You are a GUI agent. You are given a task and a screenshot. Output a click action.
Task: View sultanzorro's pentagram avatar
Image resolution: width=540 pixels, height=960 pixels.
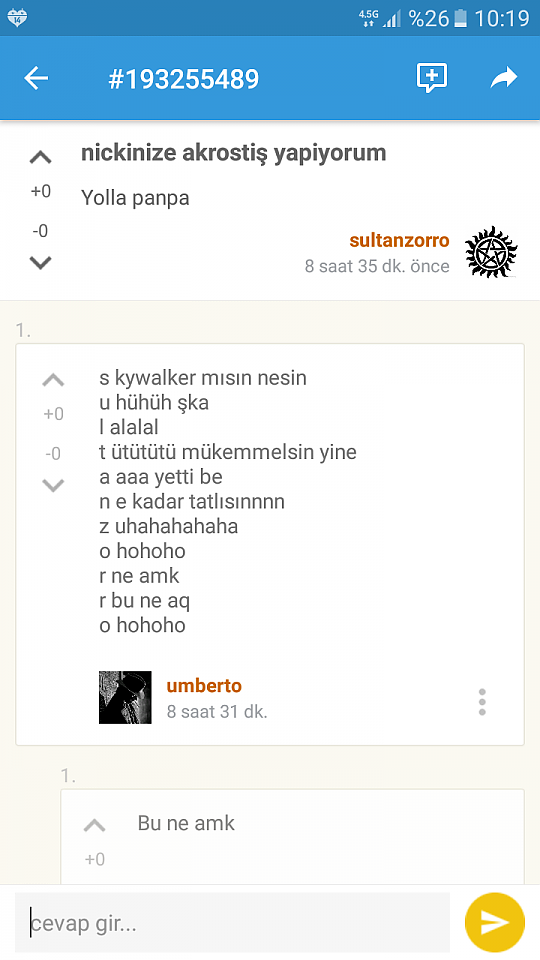tap(491, 252)
